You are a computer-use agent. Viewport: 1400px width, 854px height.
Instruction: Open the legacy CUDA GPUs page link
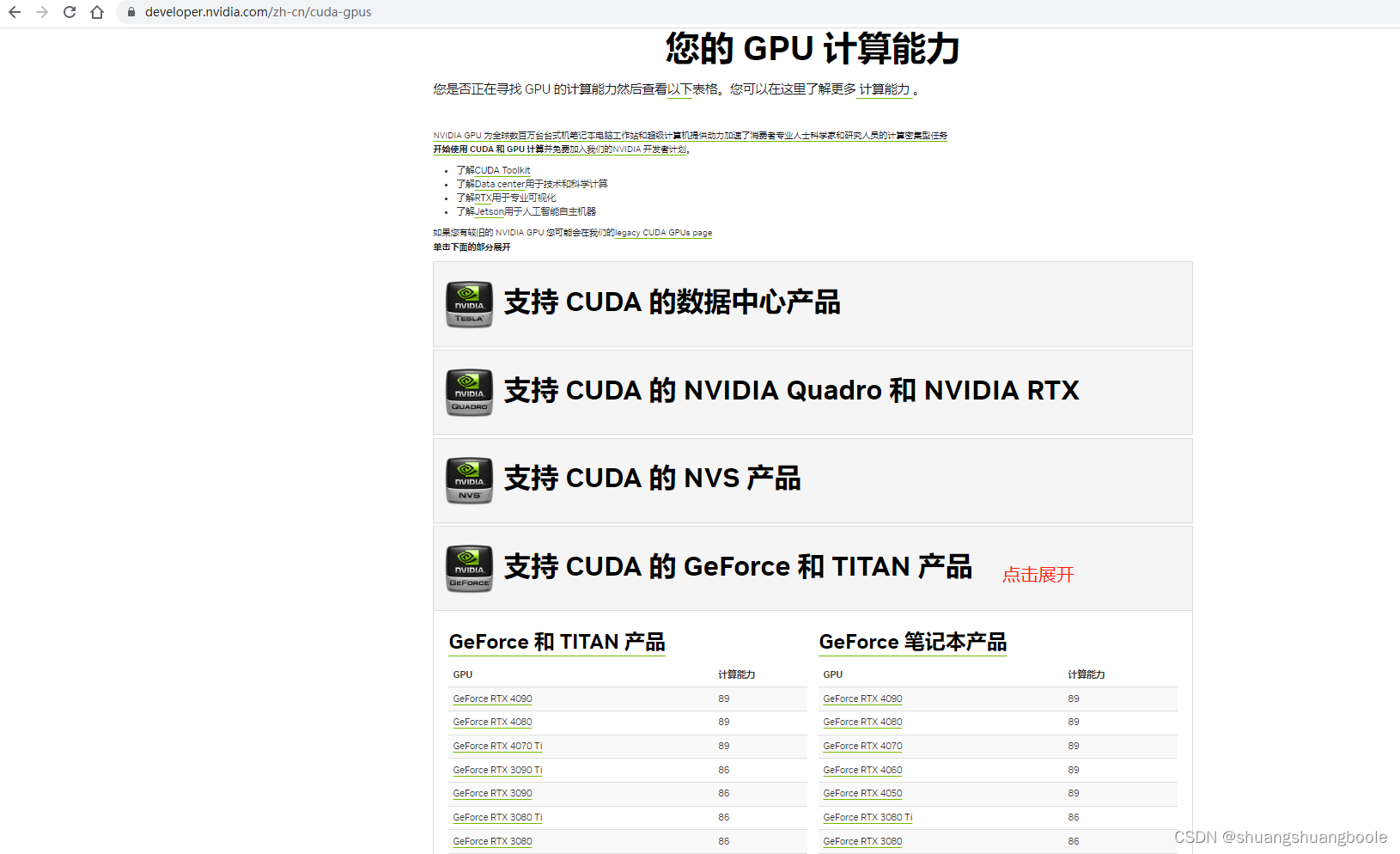pos(663,232)
